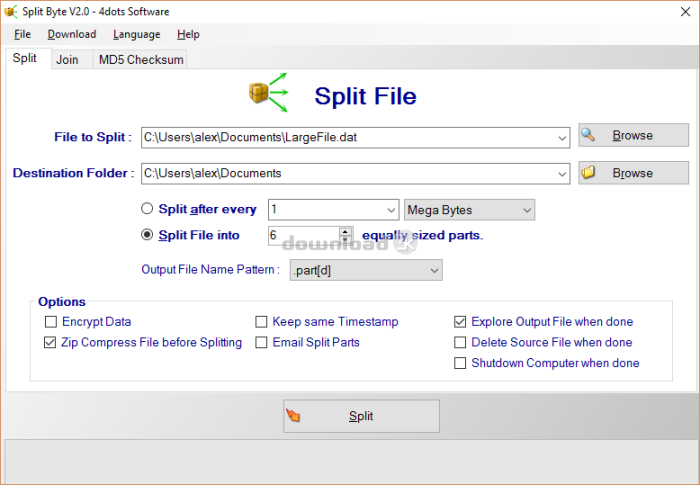Uncheck Explore Output File when done
The width and height of the screenshot is (700, 485).
(460, 322)
